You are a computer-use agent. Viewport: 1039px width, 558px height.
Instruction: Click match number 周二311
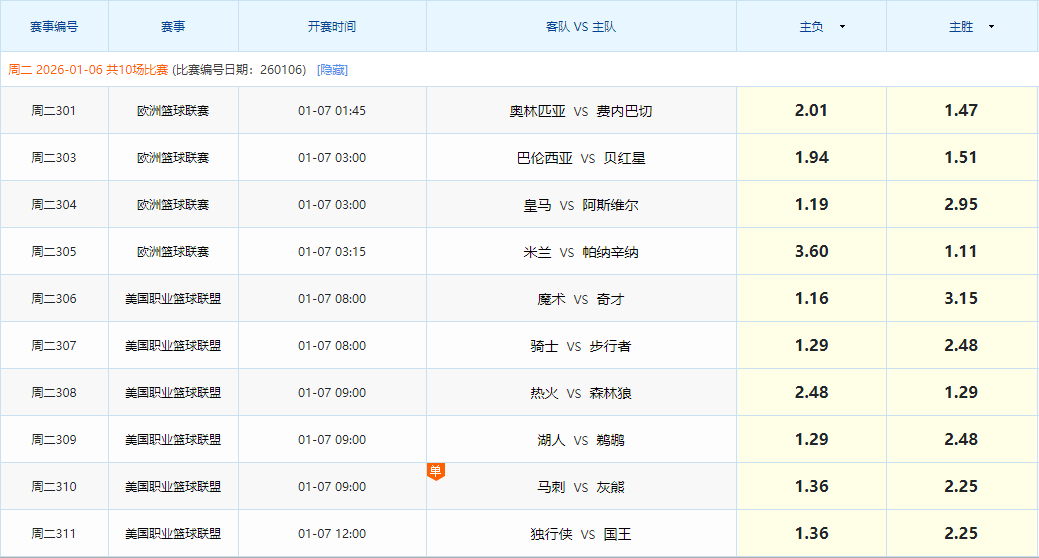pos(54,534)
